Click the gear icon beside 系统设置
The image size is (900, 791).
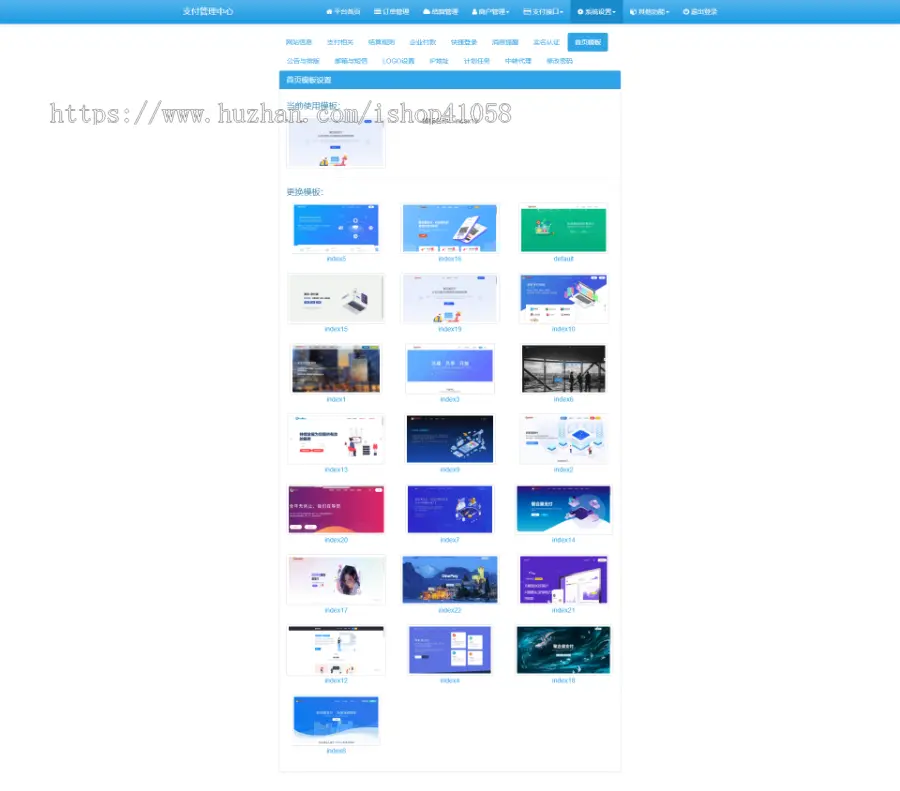[580, 12]
